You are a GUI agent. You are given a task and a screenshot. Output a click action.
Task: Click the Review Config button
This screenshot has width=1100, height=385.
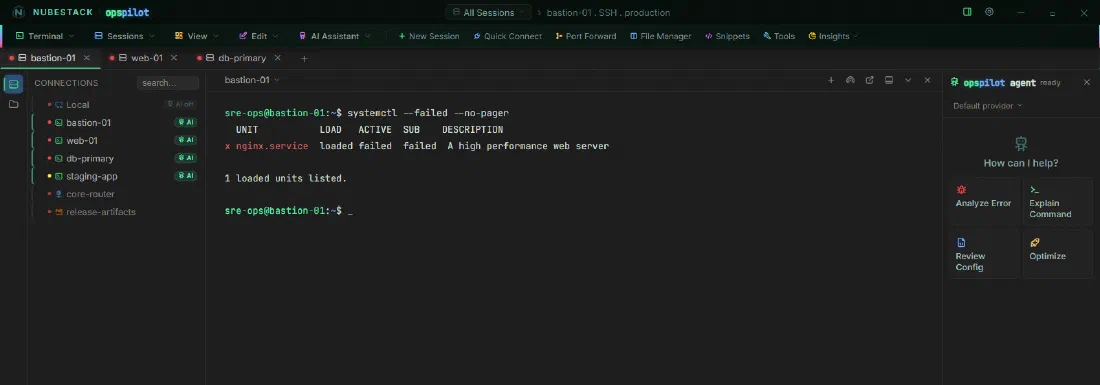tap(984, 254)
